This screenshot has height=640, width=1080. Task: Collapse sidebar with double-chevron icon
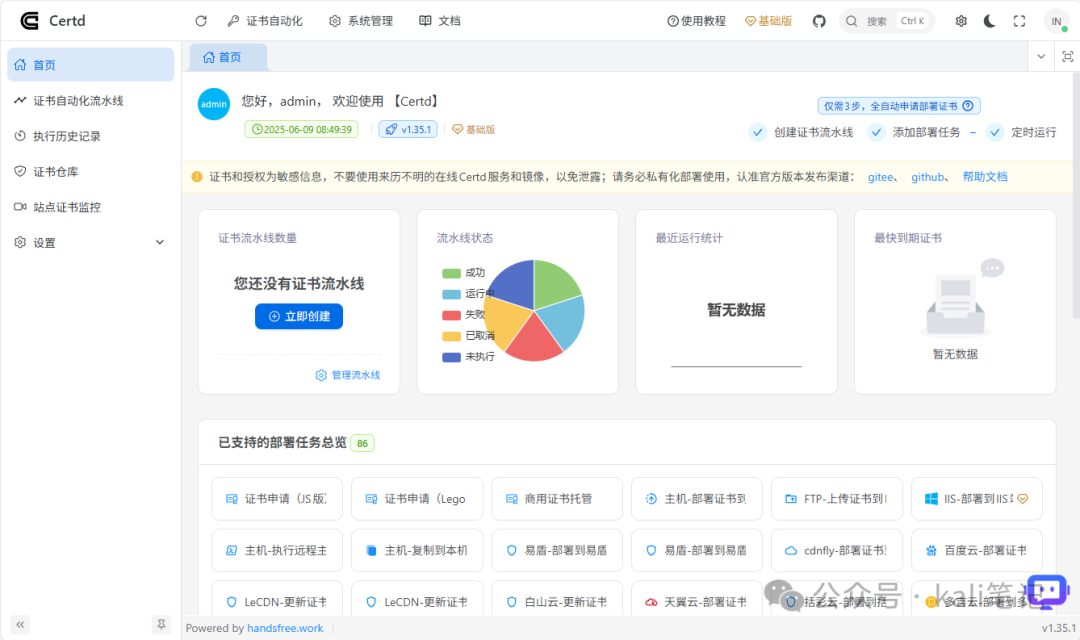point(20,624)
